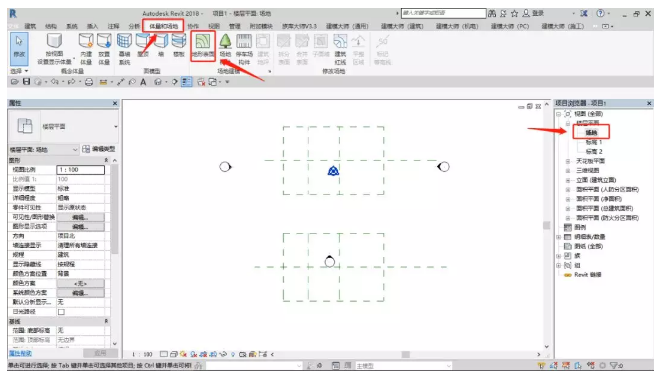Viewport: 660px width, 376px height.
Task: Click the Properties panel vertical scrollbar
Action: tap(115, 208)
